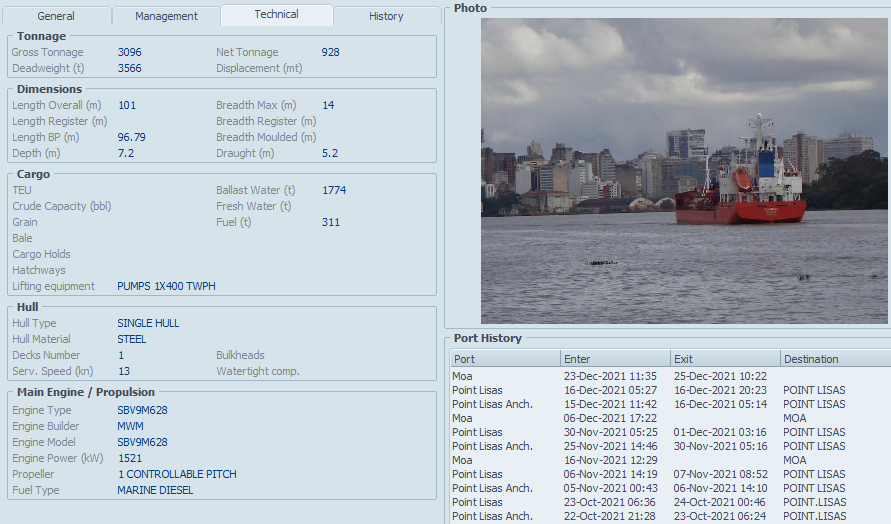
Task: Click exit time 07-Nov-2021 08:52
Action: pos(720,474)
